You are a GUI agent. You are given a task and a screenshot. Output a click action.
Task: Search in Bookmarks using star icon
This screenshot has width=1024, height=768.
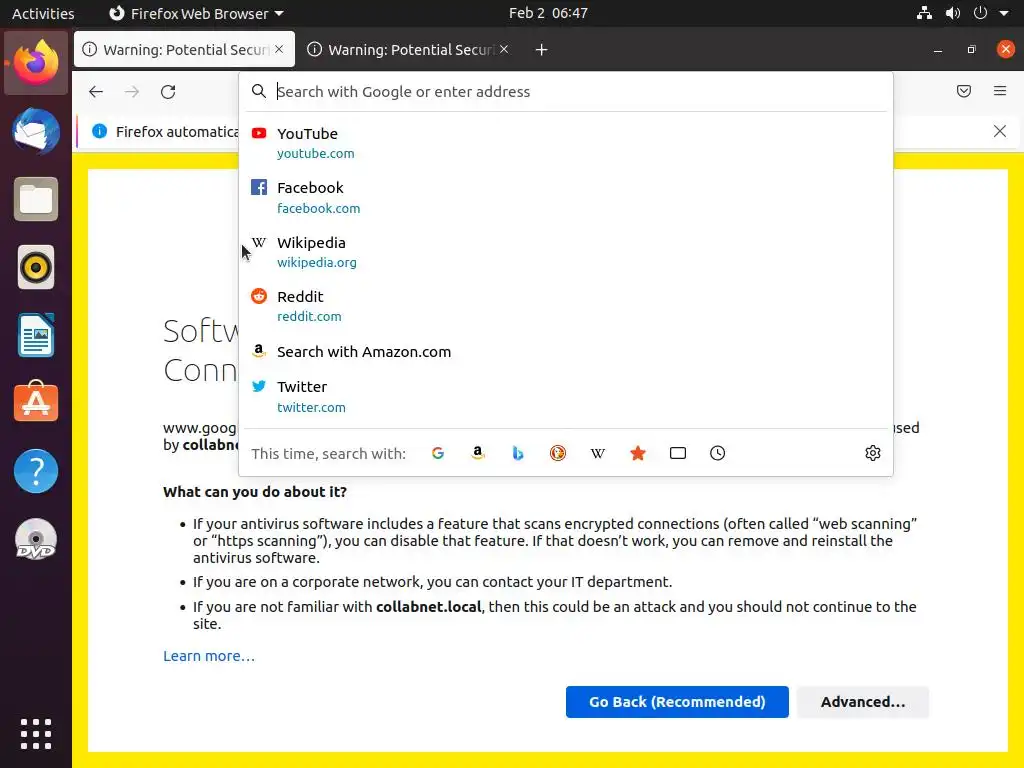[x=638, y=453]
